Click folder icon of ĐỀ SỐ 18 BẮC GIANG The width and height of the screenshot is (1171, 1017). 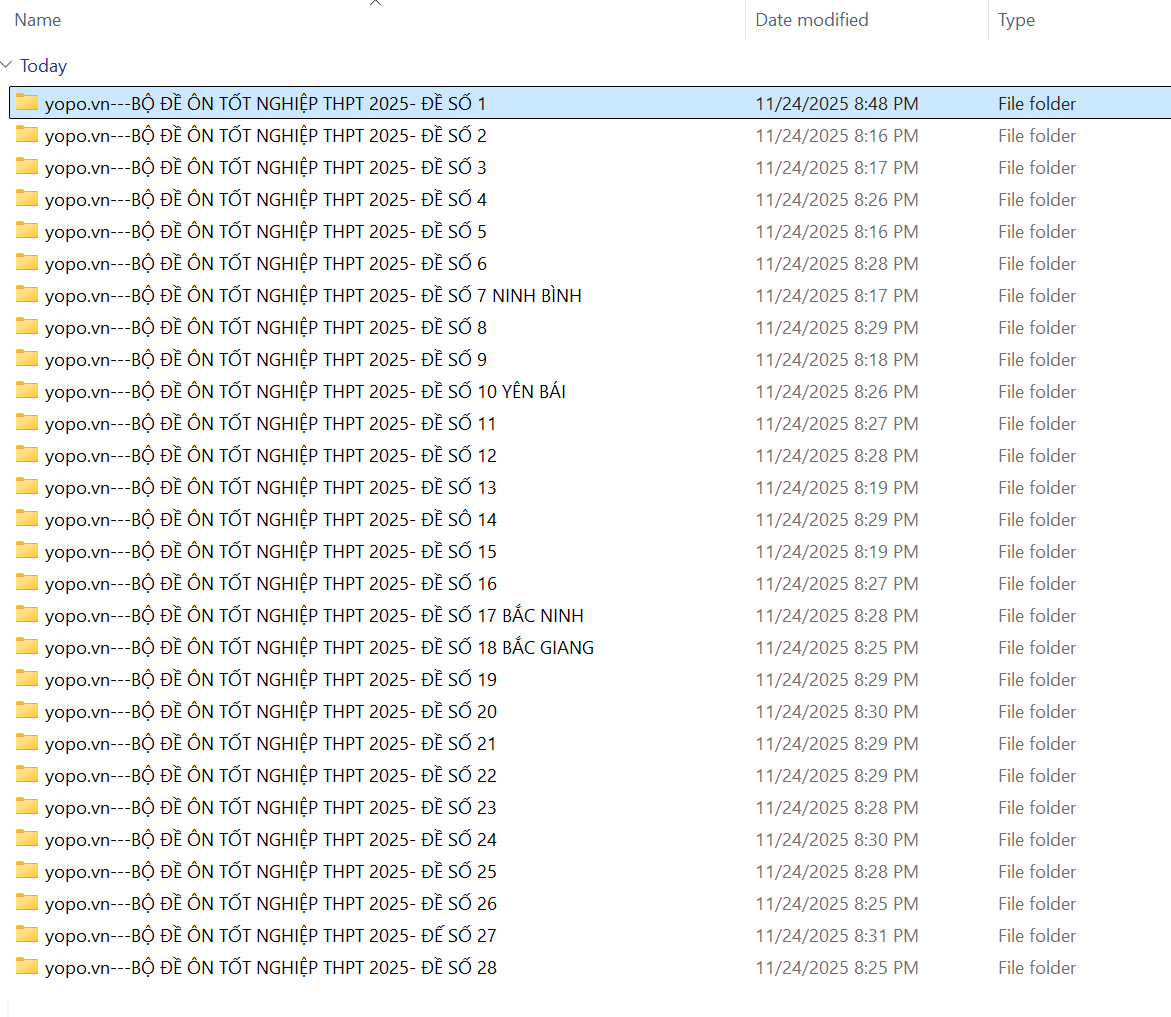tap(27, 647)
